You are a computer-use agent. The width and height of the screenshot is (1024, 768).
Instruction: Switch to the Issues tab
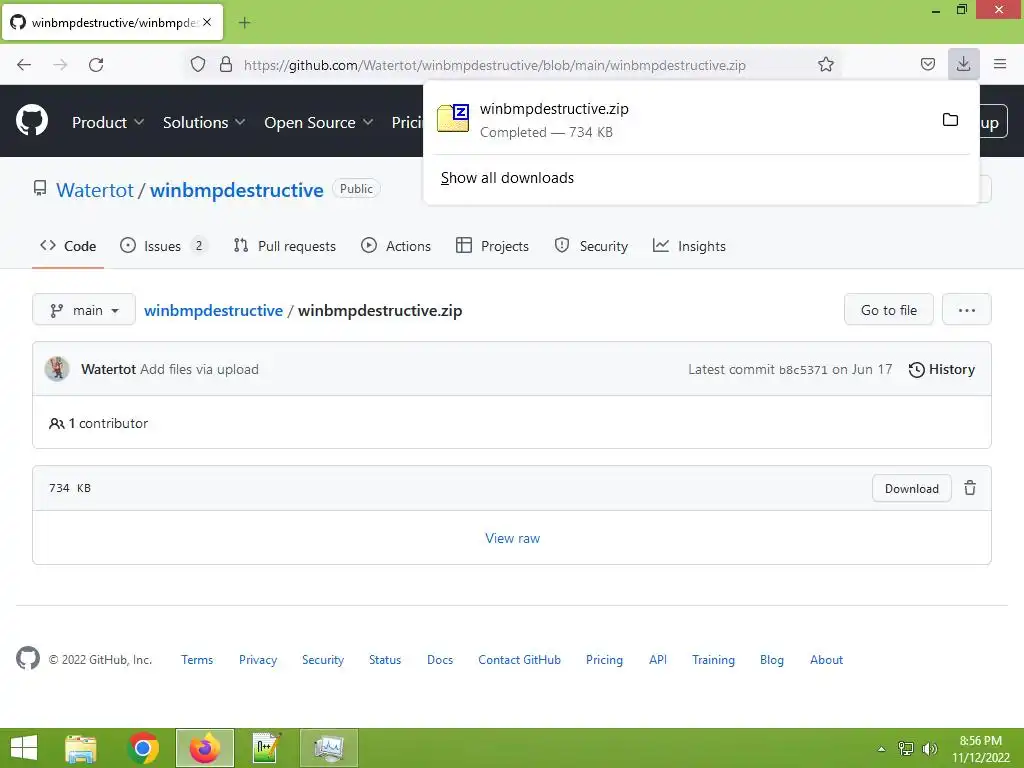tap(163, 246)
